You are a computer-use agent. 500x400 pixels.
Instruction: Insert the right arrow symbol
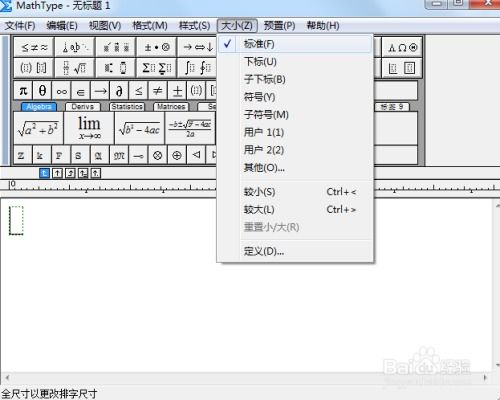point(100,90)
